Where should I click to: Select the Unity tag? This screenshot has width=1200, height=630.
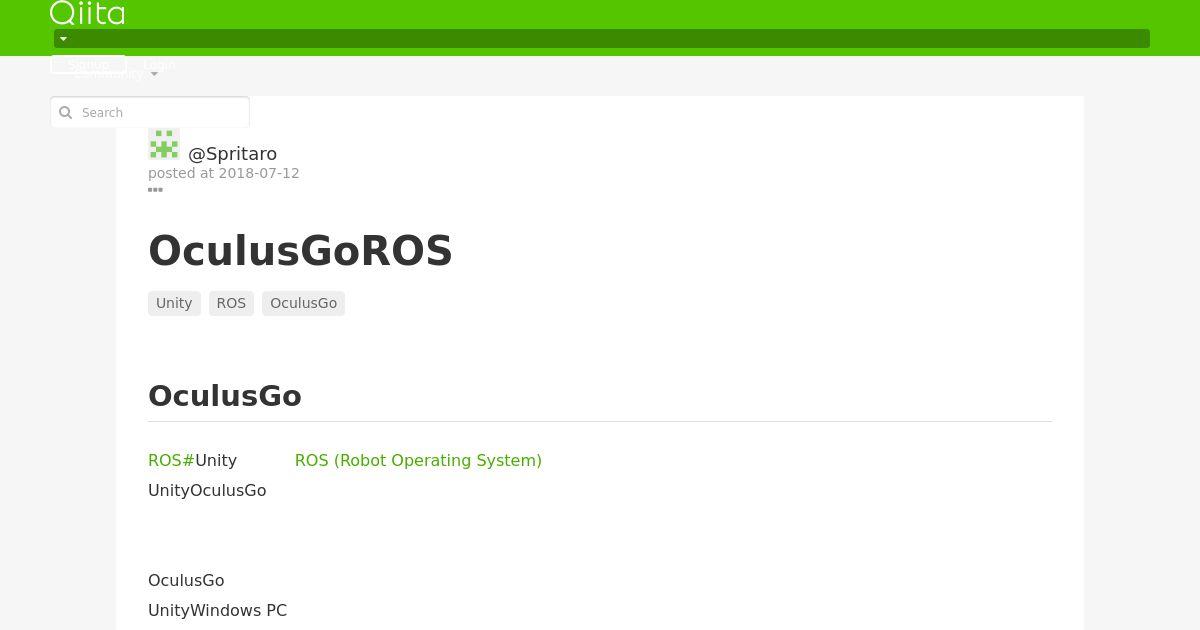pyautogui.click(x=174, y=303)
